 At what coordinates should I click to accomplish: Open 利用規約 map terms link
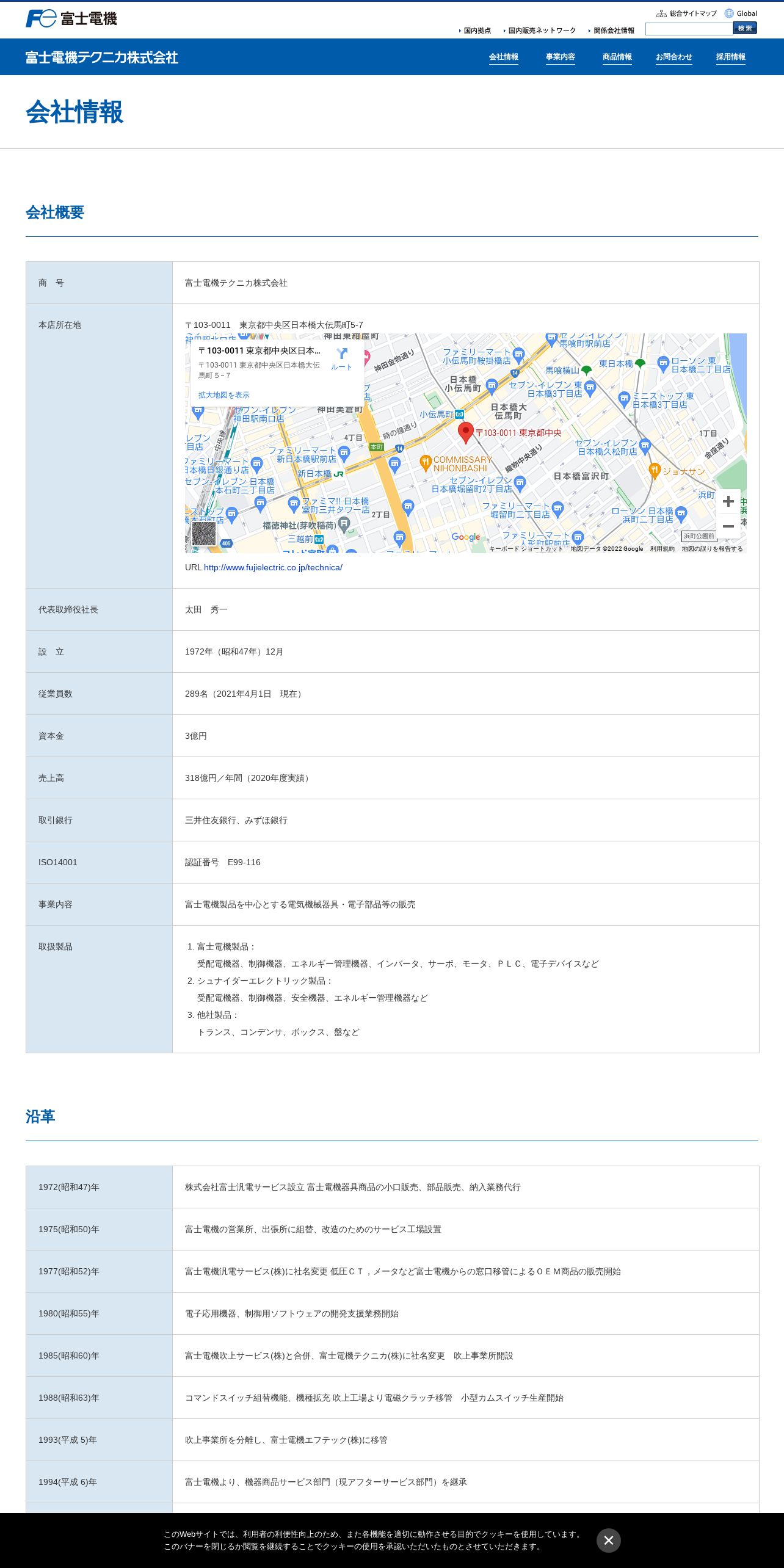click(662, 549)
